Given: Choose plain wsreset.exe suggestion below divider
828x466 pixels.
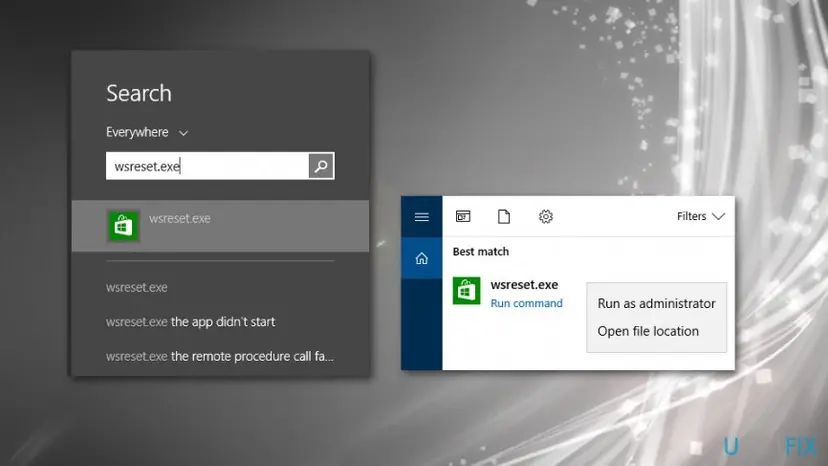Looking at the screenshot, I should pyautogui.click(x=137, y=287).
